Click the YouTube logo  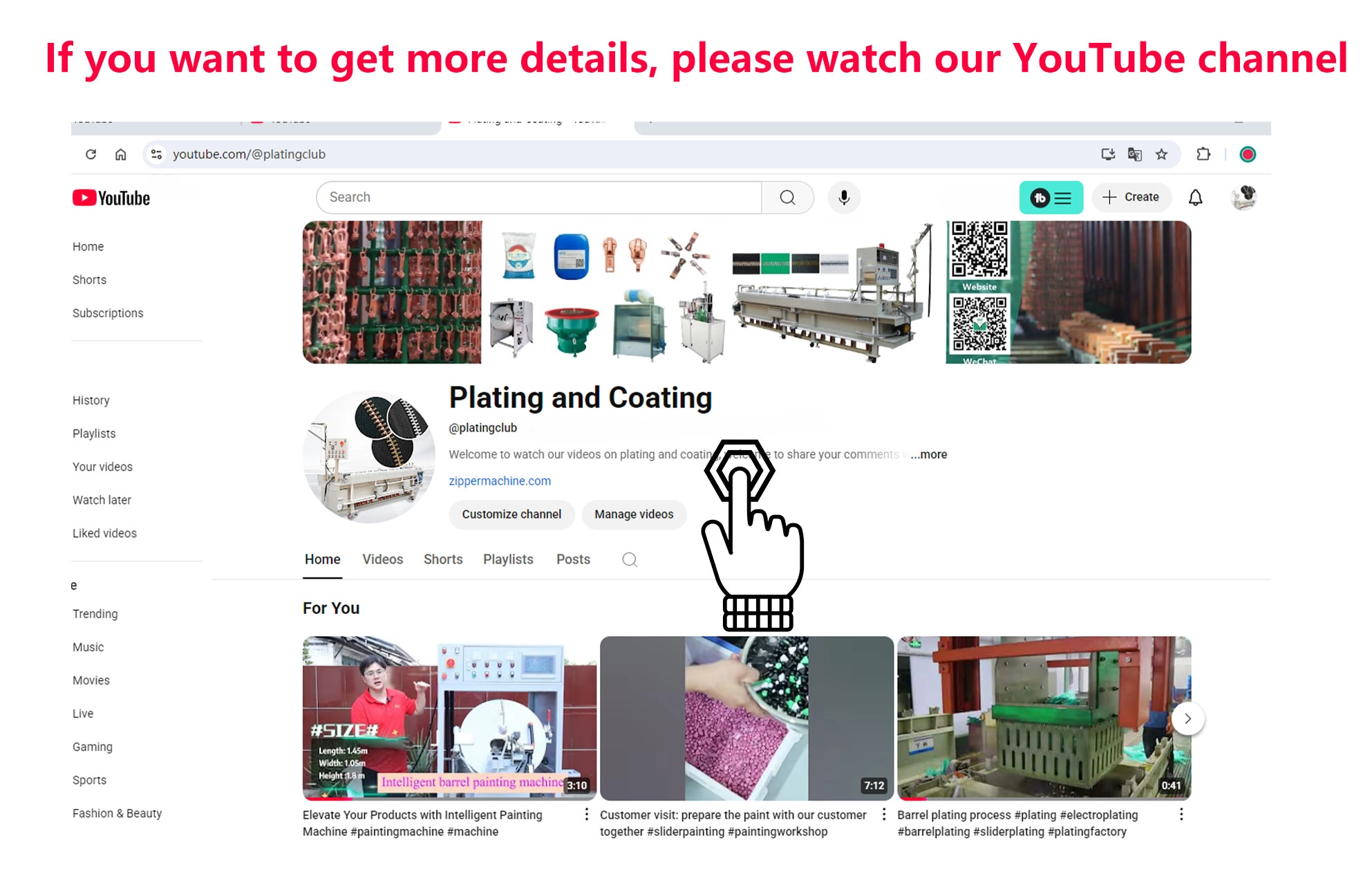(x=111, y=198)
